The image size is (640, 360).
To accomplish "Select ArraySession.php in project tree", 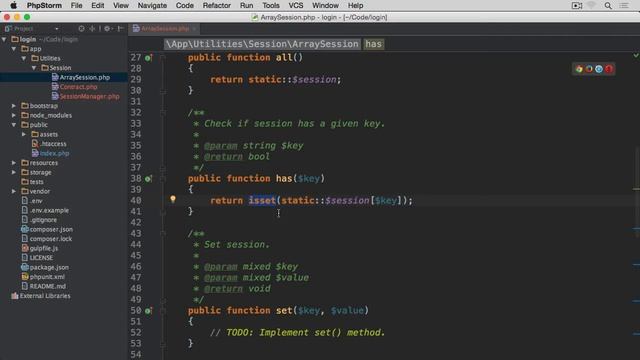I will click(84, 77).
